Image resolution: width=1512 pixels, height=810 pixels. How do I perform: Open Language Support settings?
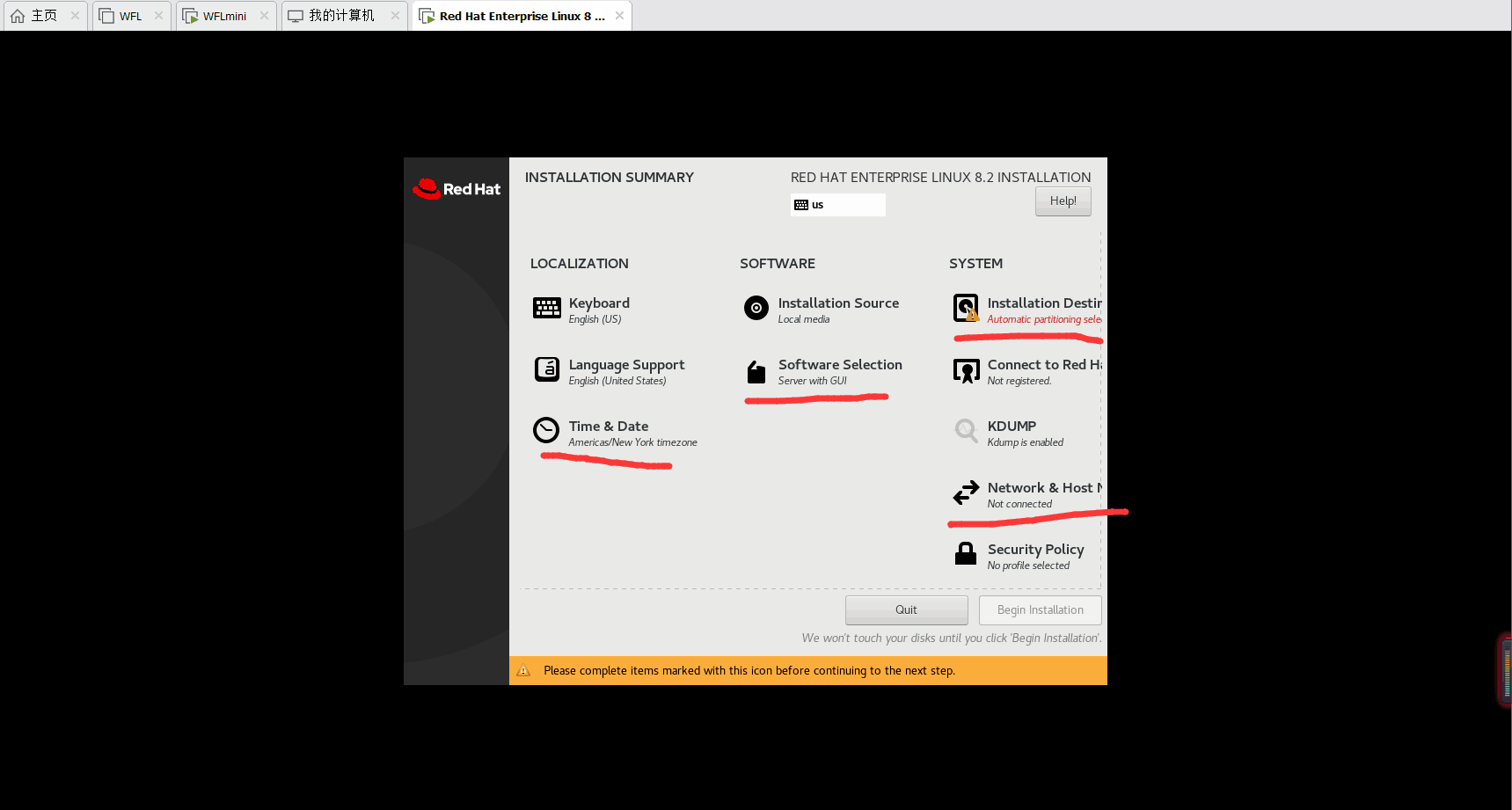[x=626, y=365]
